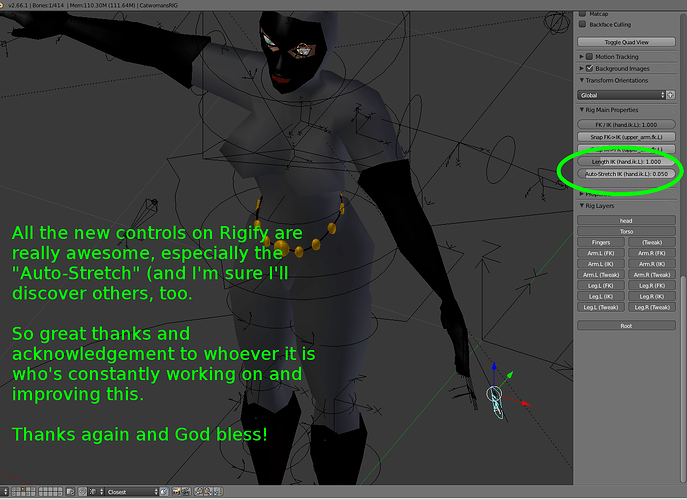Toggle the Torso rig layer
Image resolution: width=687 pixels, height=500 pixels.
626,231
